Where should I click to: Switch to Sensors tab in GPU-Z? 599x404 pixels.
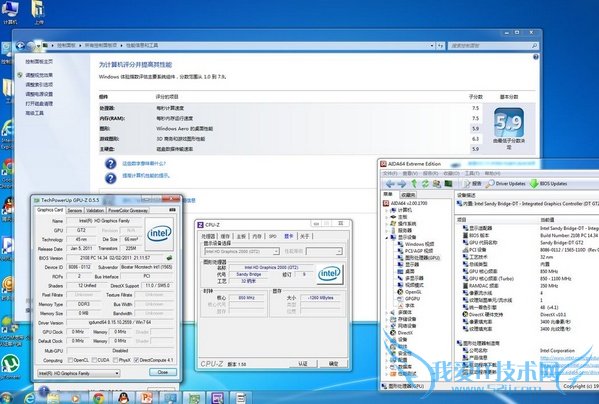point(75,210)
